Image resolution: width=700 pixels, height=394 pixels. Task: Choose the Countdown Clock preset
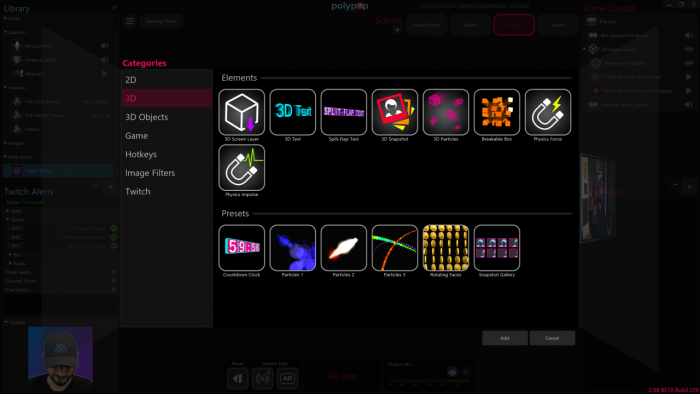click(242, 248)
